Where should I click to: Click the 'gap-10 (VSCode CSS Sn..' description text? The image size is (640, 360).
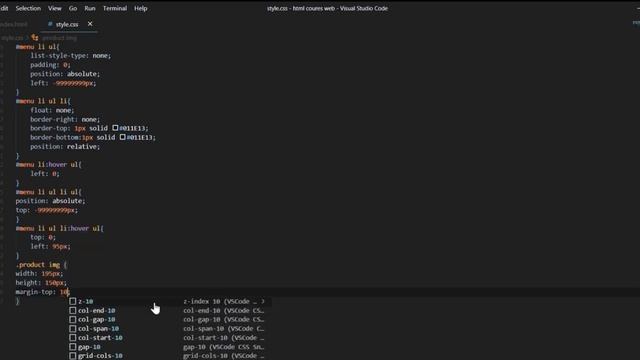(223, 347)
